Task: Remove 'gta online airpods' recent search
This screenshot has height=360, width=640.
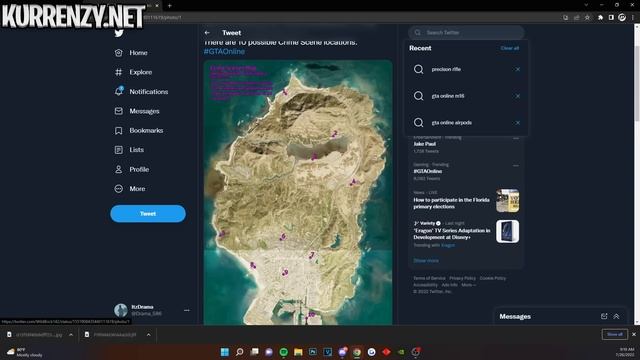Action: [518, 122]
